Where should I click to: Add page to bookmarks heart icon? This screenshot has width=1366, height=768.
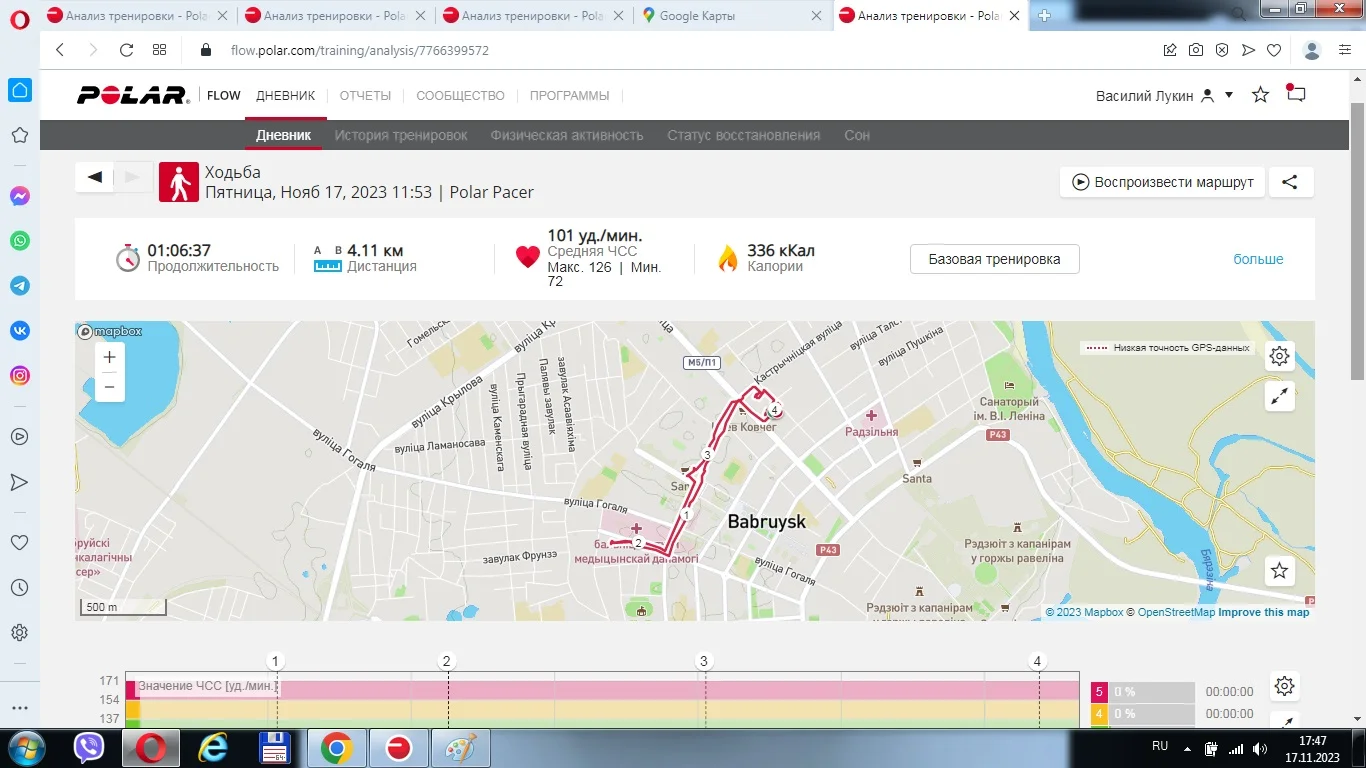click(1274, 50)
